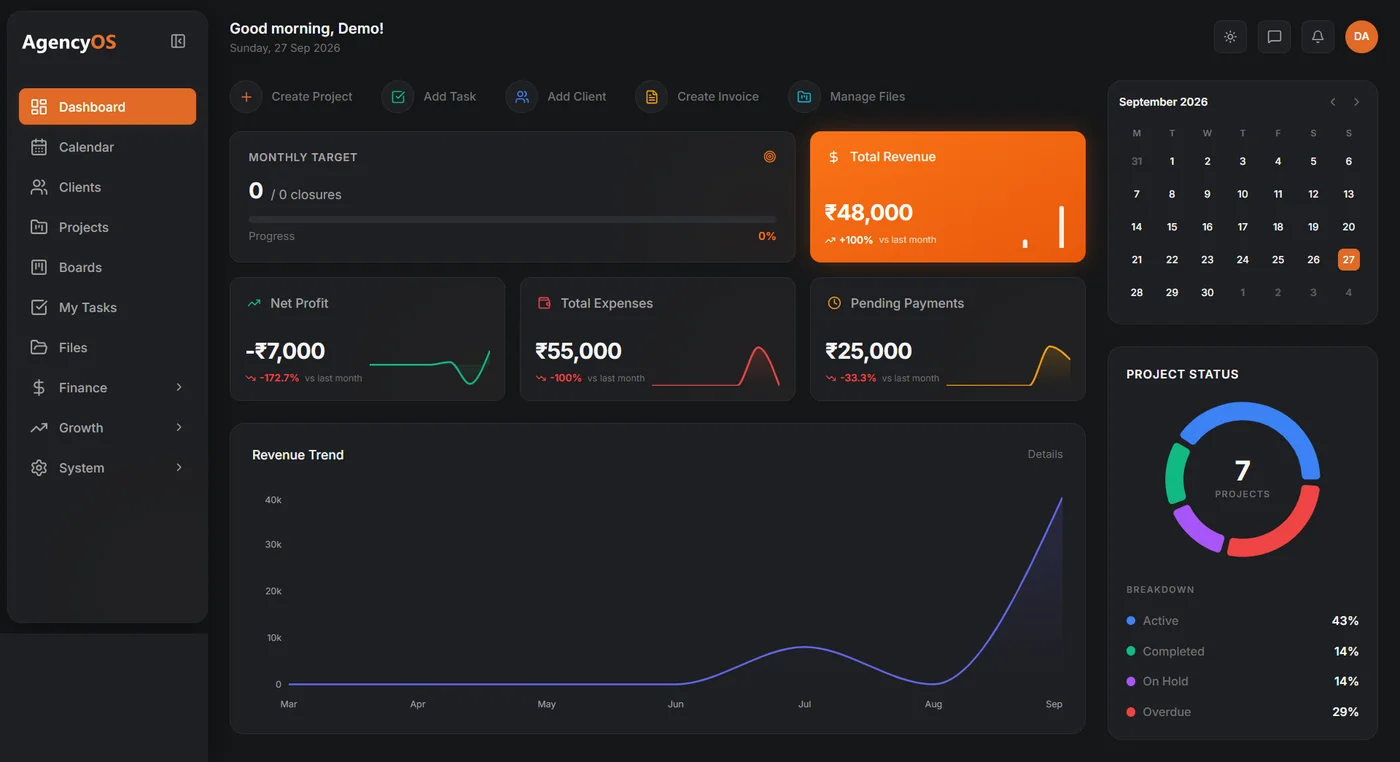Toggle light theme with the sun icon

pyautogui.click(x=1230, y=37)
